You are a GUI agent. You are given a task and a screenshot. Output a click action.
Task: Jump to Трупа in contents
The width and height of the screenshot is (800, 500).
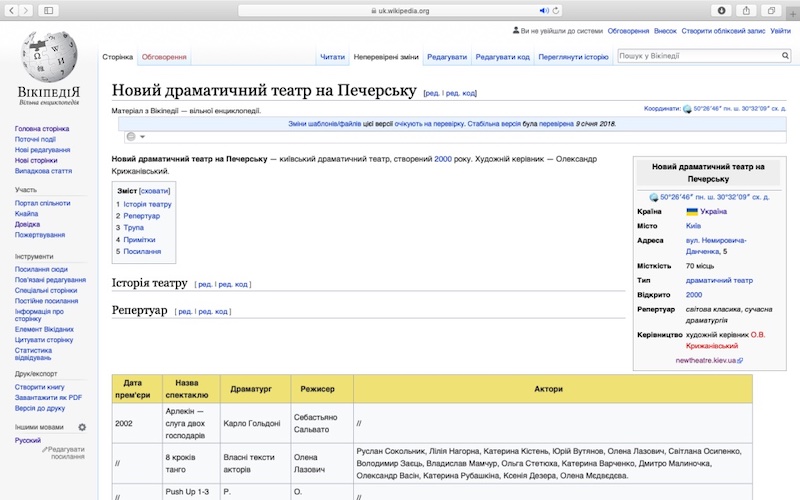click(x=134, y=228)
